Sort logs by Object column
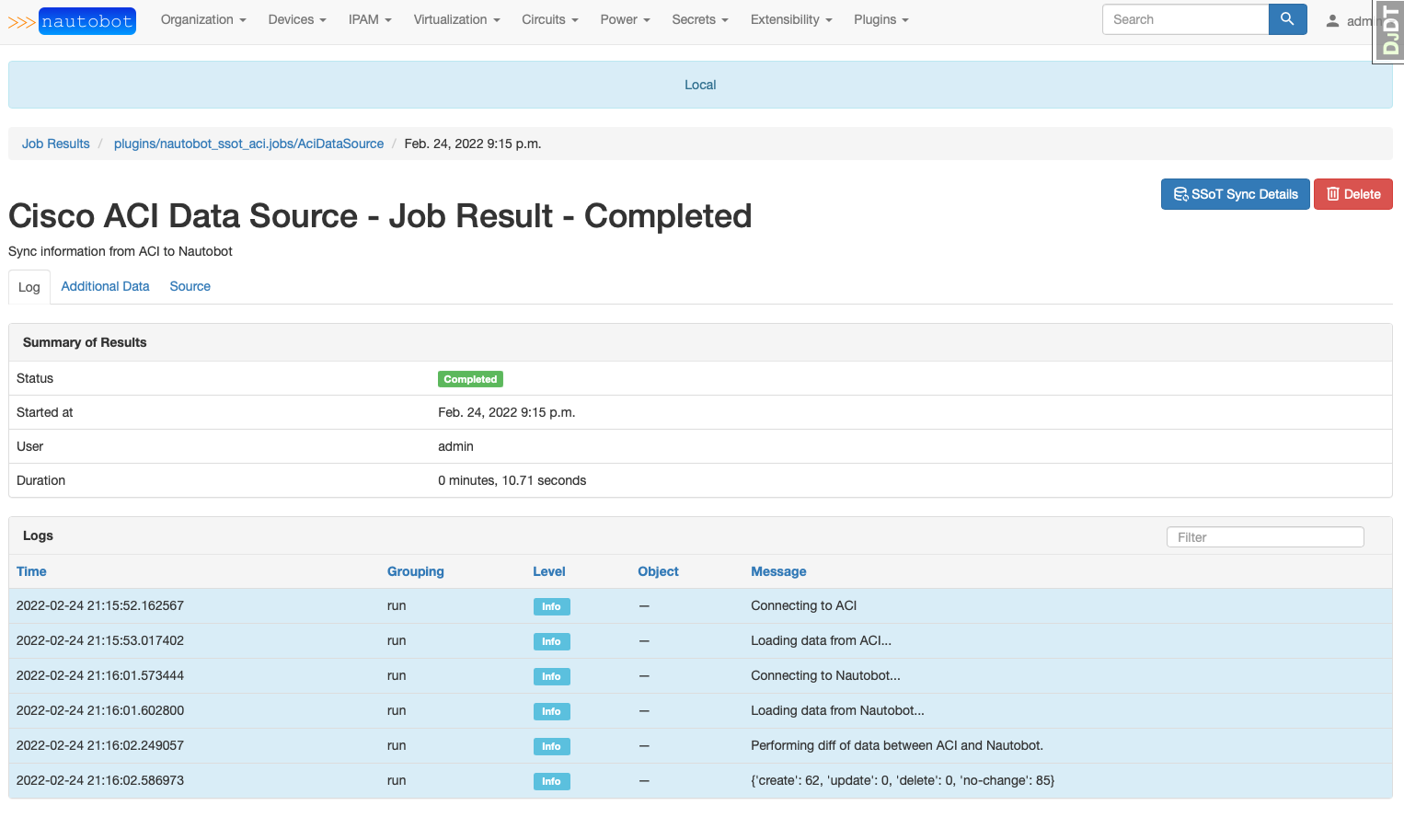Viewport: 1404px width, 840px height. coord(658,571)
